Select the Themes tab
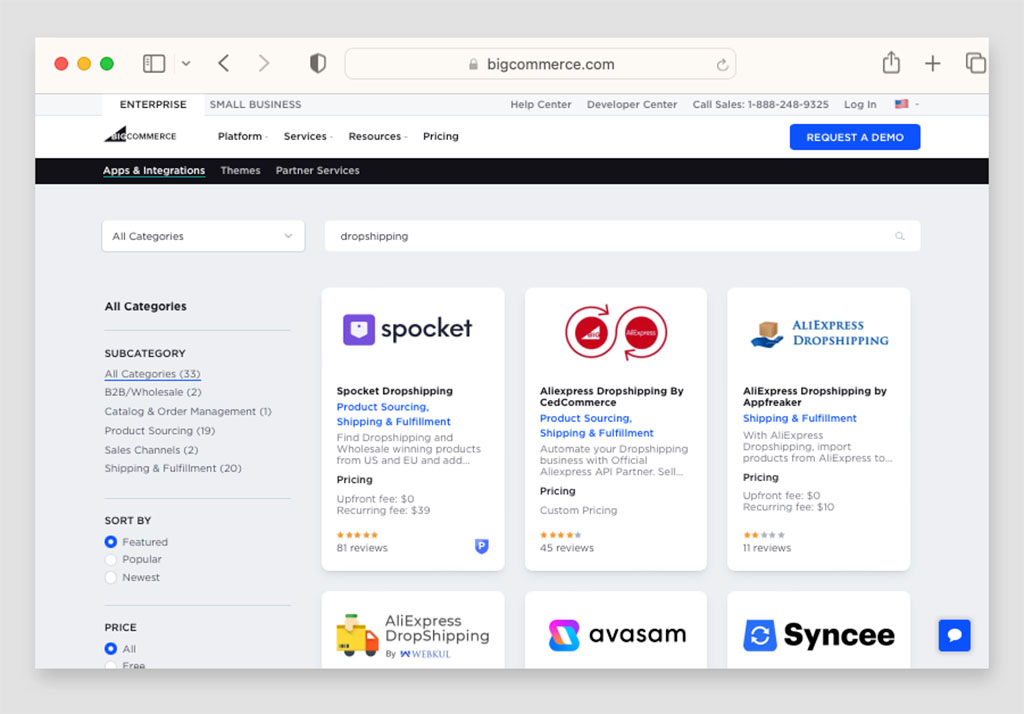 [x=240, y=170]
